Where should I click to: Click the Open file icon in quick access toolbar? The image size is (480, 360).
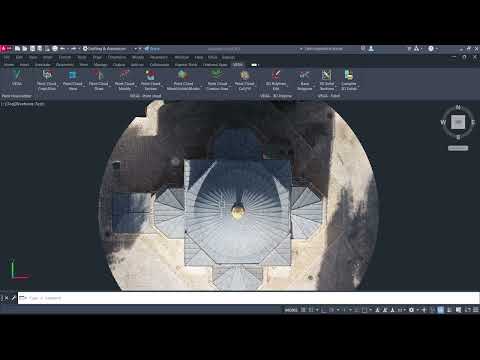pyautogui.click(x=25, y=49)
